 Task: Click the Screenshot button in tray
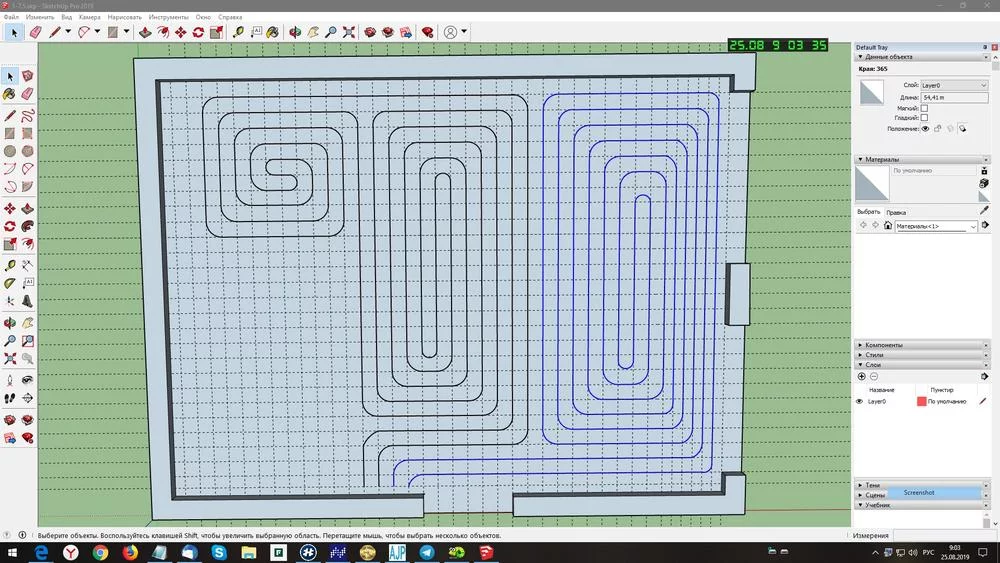point(918,493)
